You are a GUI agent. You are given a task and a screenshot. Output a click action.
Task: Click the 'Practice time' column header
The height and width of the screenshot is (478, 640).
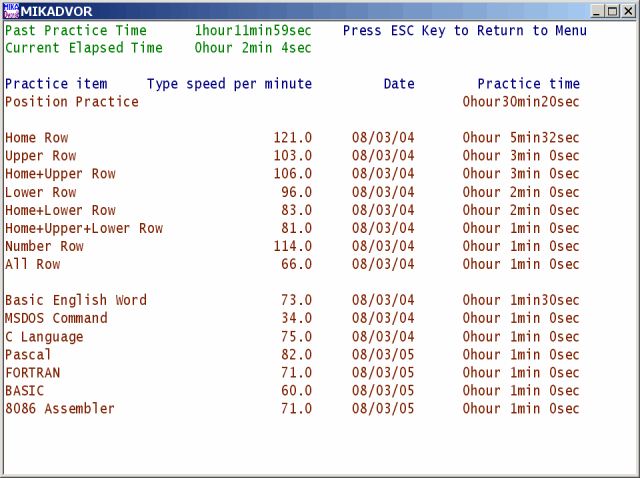pos(529,84)
